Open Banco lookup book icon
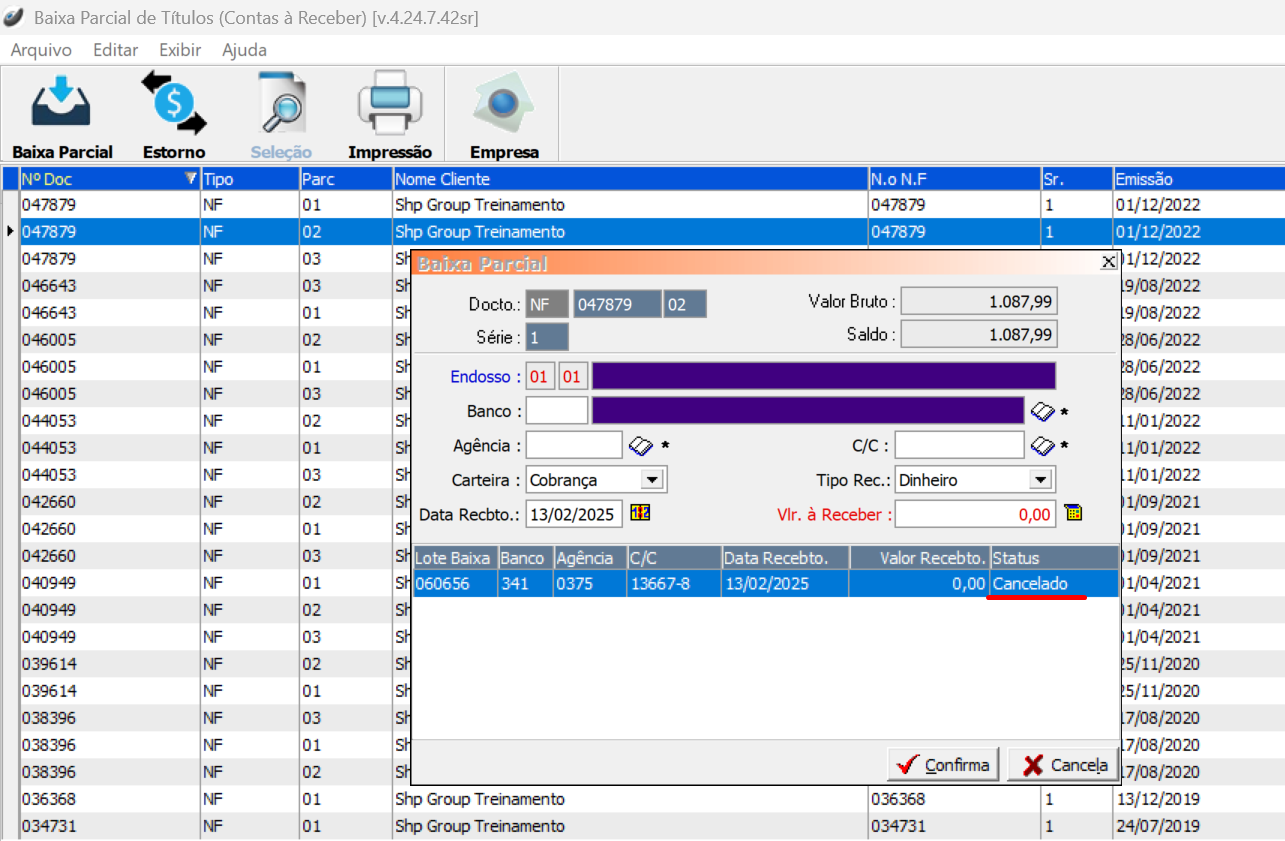 tap(1042, 412)
